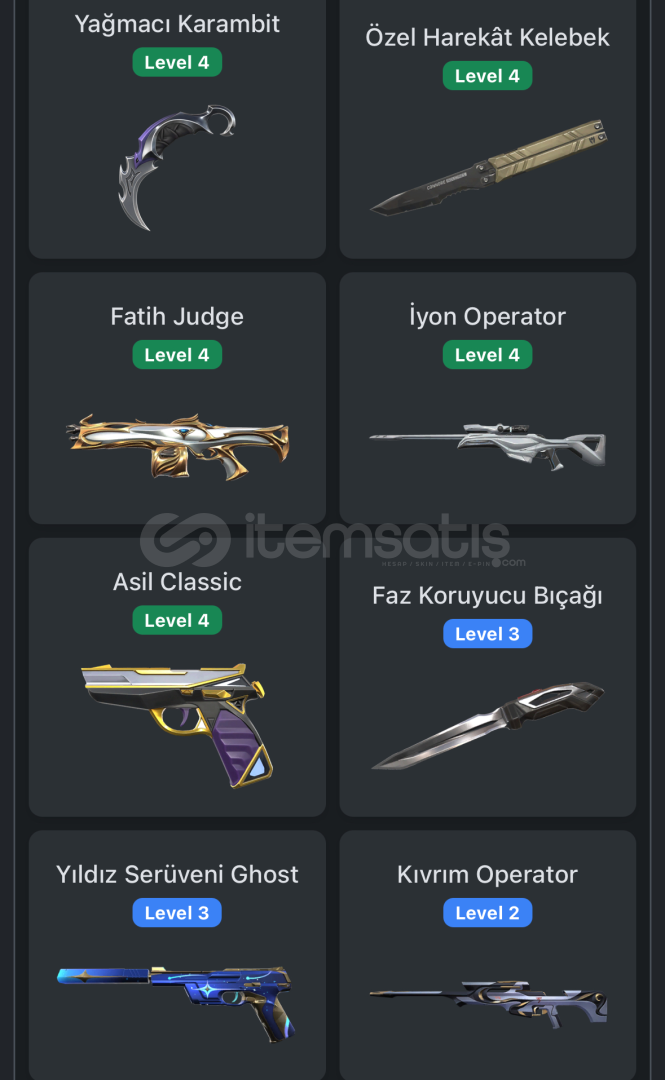The width and height of the screenshot is (665, 1080).
Task: Click the Yağmacı Karambit knife image
Action: pyautogui.click(x=177, y=167)
